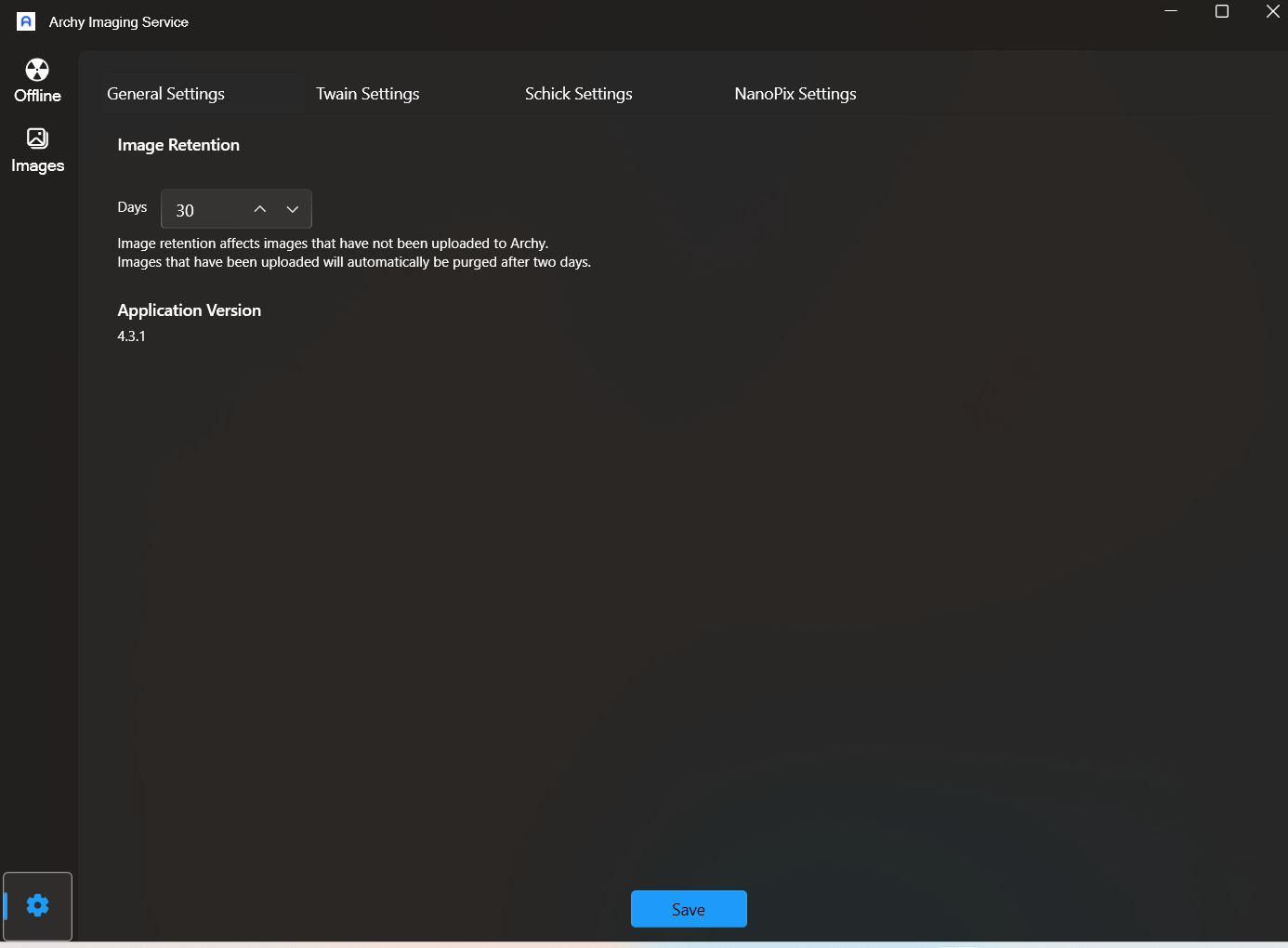Increase retention days with up arrow

tap(260, 209)
